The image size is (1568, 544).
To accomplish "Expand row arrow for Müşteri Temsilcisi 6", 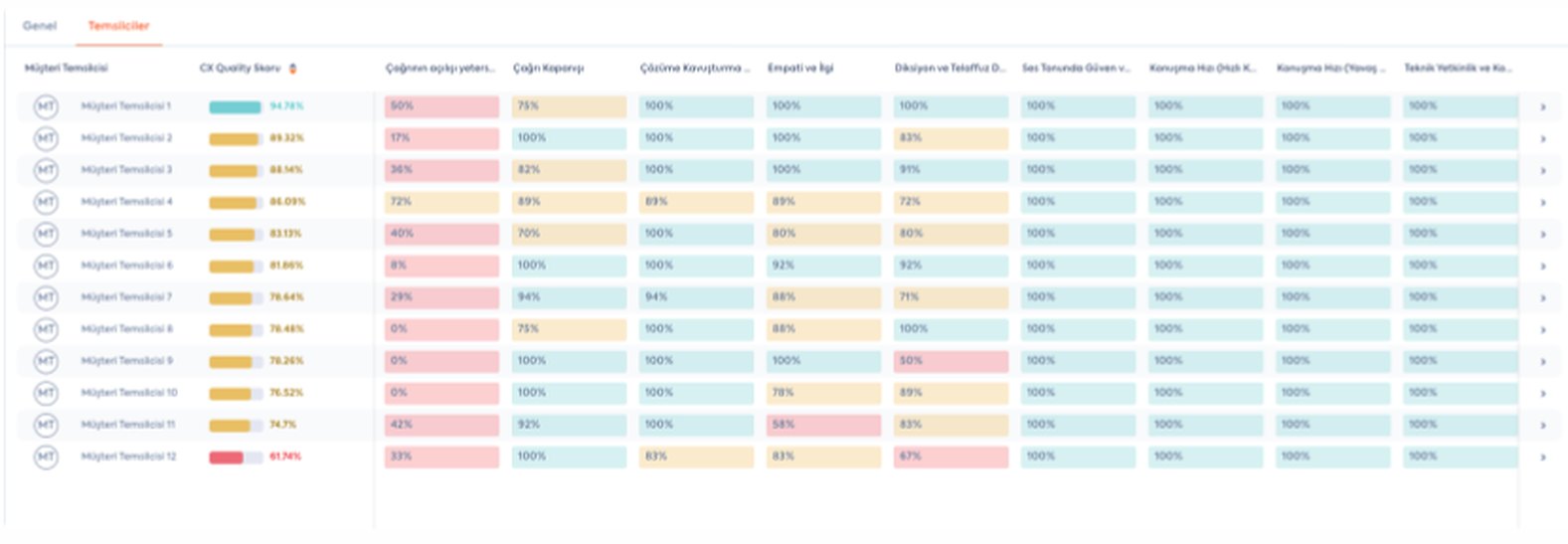I will [1542, 266].
